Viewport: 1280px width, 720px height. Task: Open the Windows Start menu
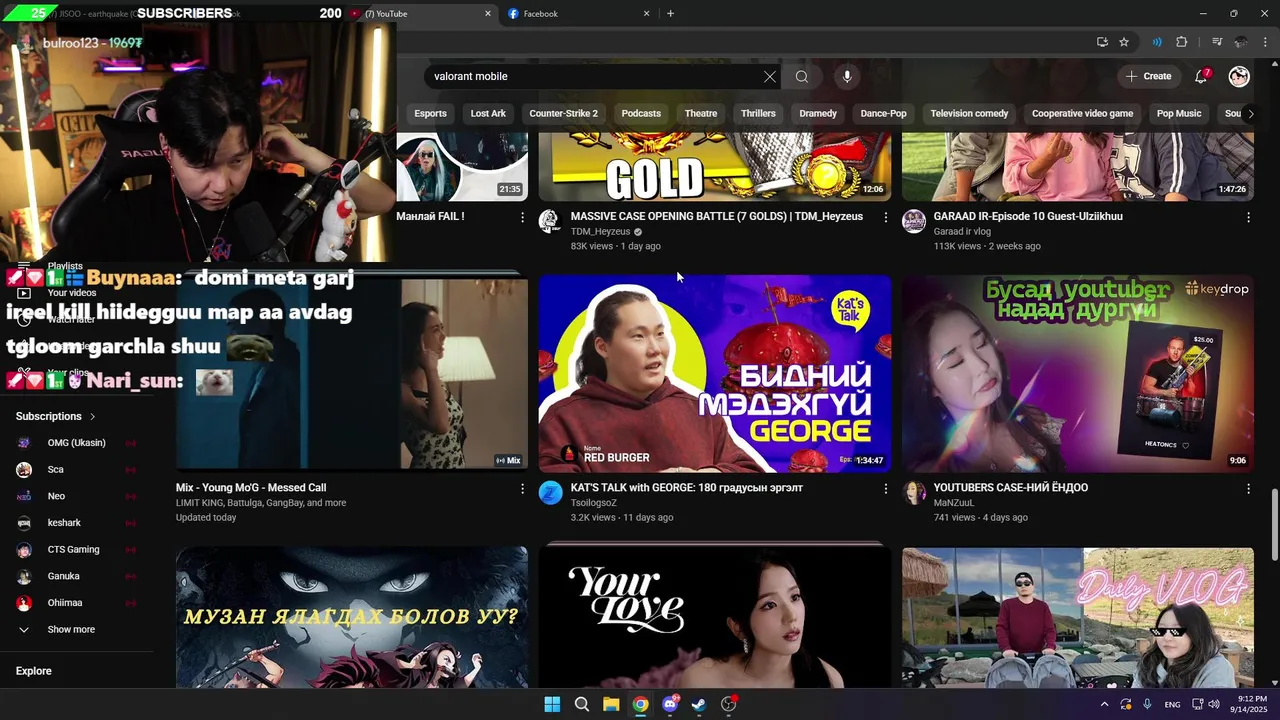pyautogui.click(x=552, y=704)
